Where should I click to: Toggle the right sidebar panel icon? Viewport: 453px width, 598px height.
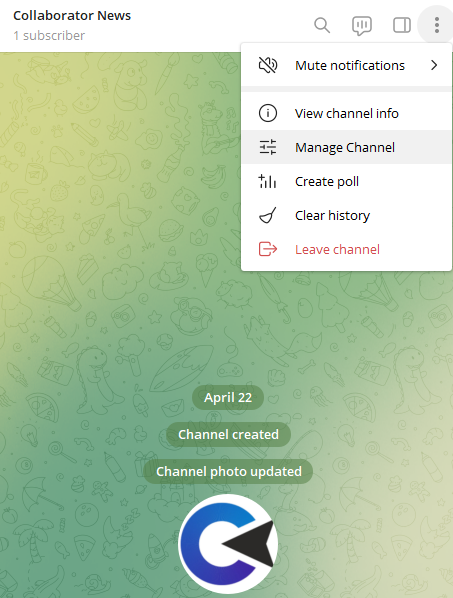402,26
